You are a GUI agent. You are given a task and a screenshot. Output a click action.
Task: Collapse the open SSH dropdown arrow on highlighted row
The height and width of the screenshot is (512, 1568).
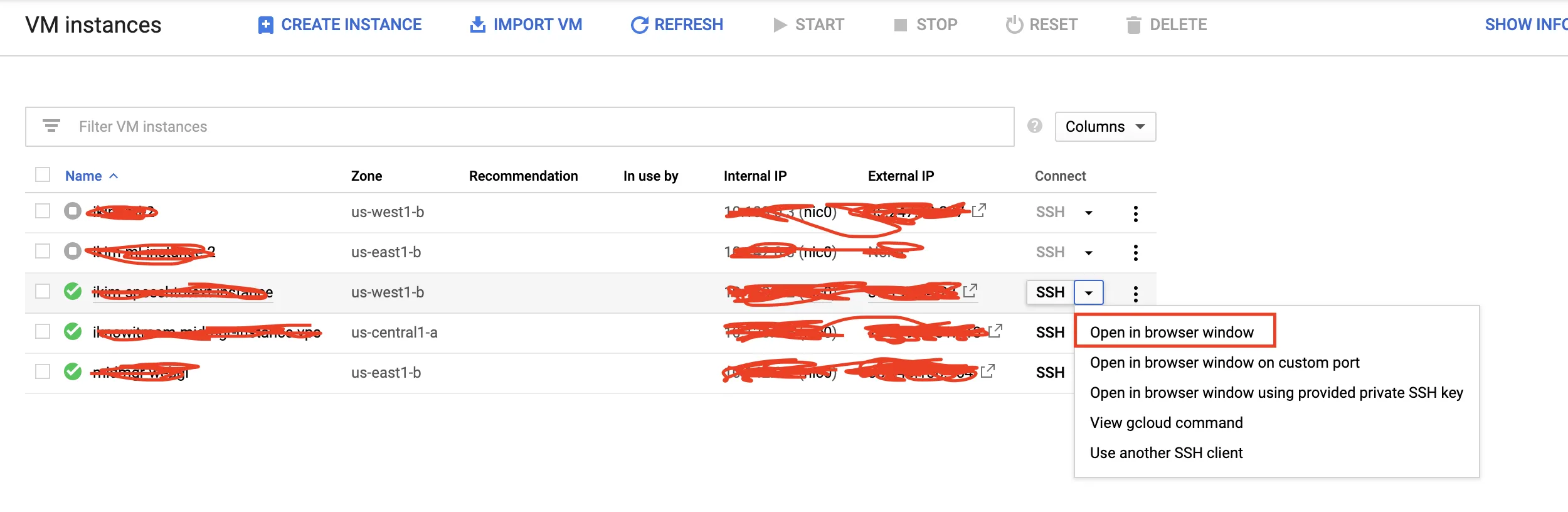pos(1089,292)
